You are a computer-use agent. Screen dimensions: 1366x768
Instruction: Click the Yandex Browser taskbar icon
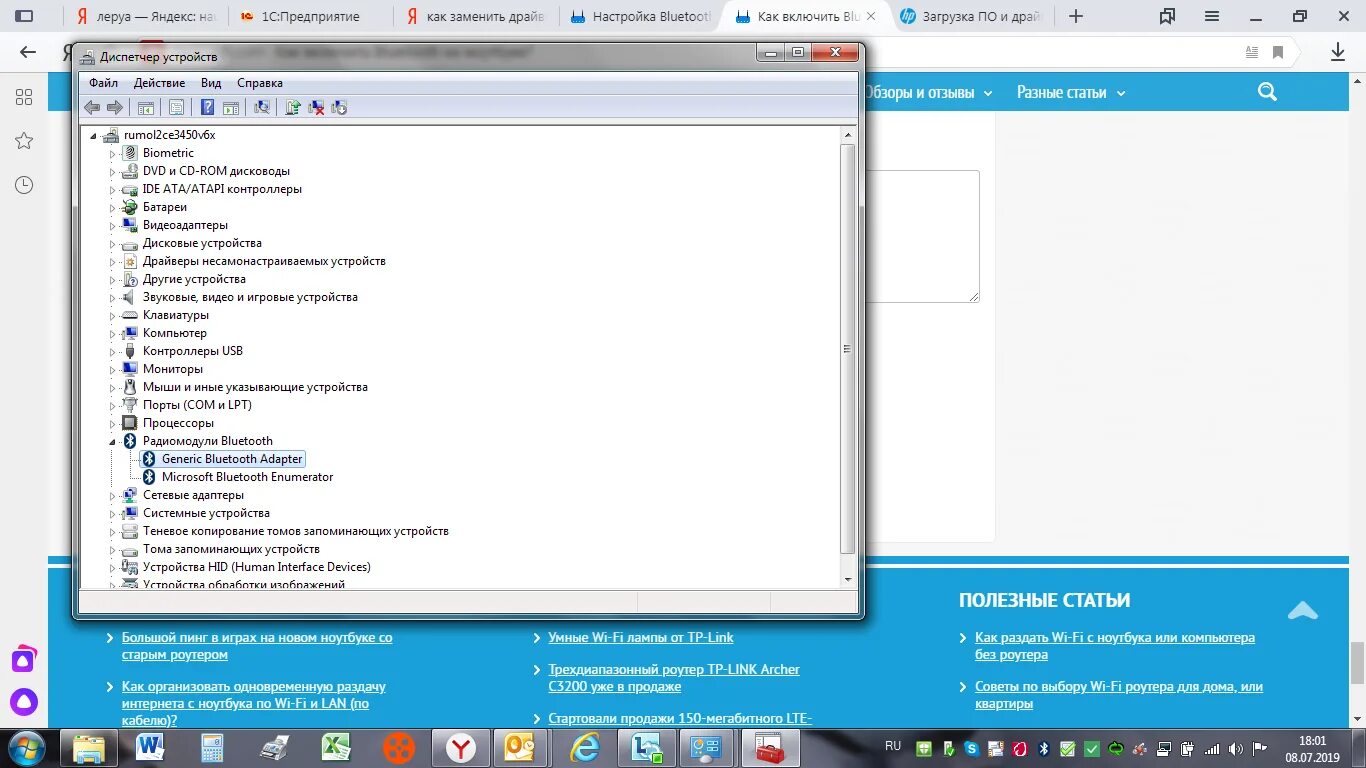tap(460, 747)
